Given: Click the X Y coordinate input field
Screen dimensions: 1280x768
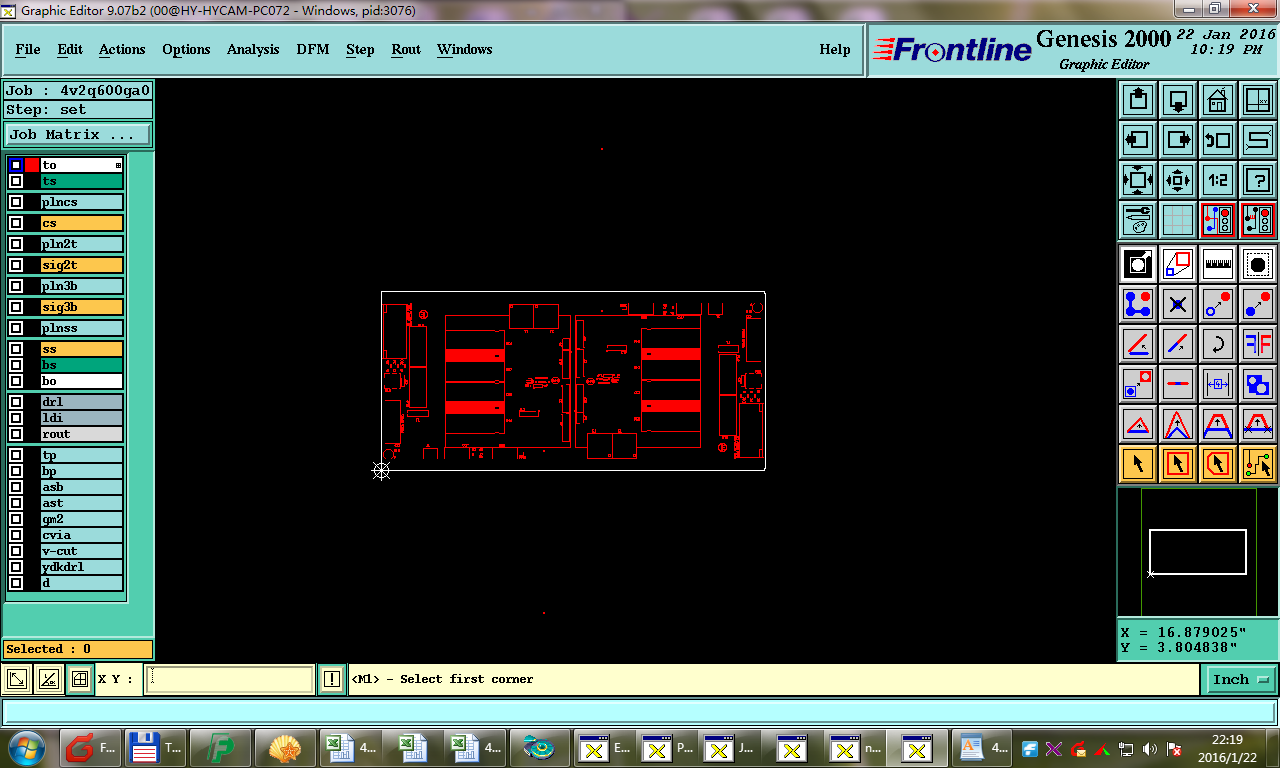Looking at the screenshot, I should (x=229, y=679).
